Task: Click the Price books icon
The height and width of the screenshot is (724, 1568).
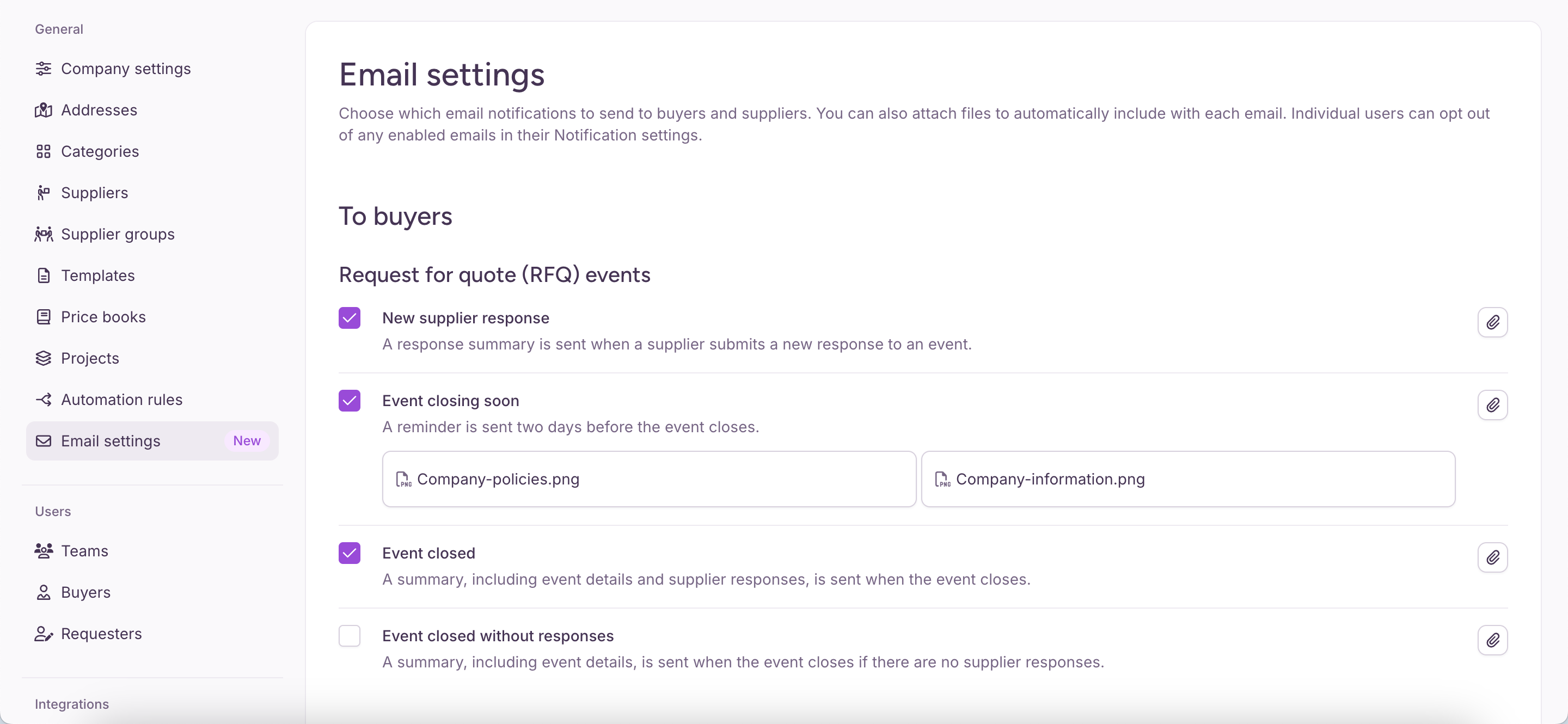Action: [x=43, y=317]
